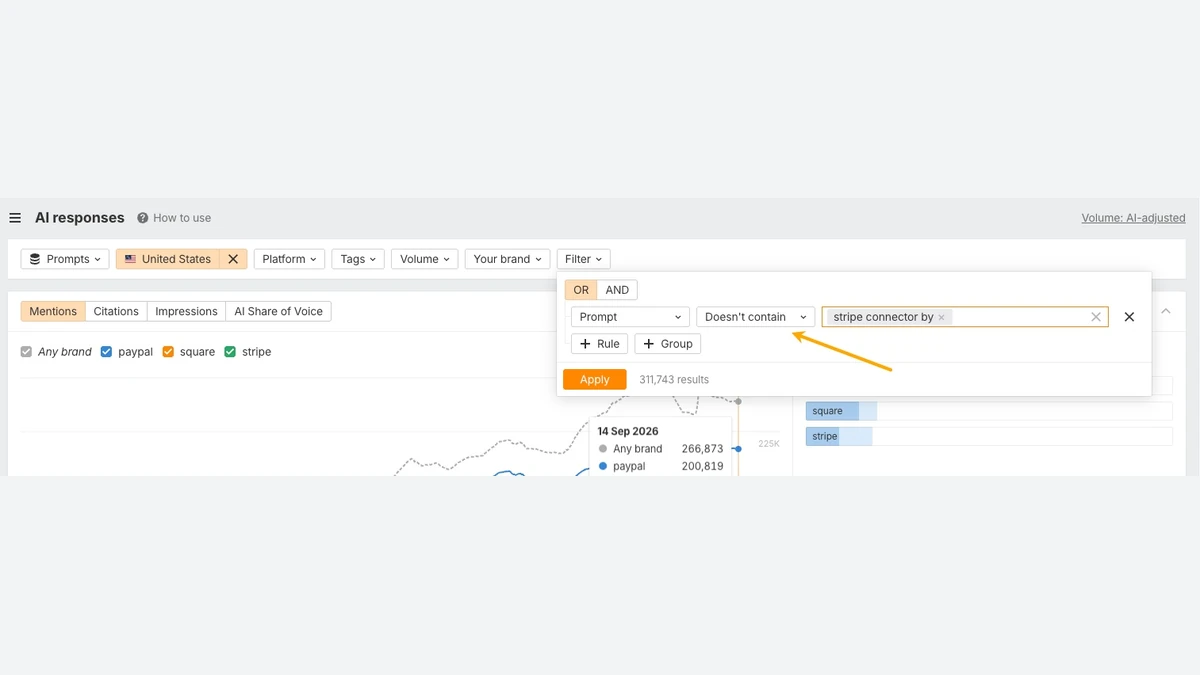Click the 225K axis label
Screen dimensions: 1200x675
click(769, 444)
